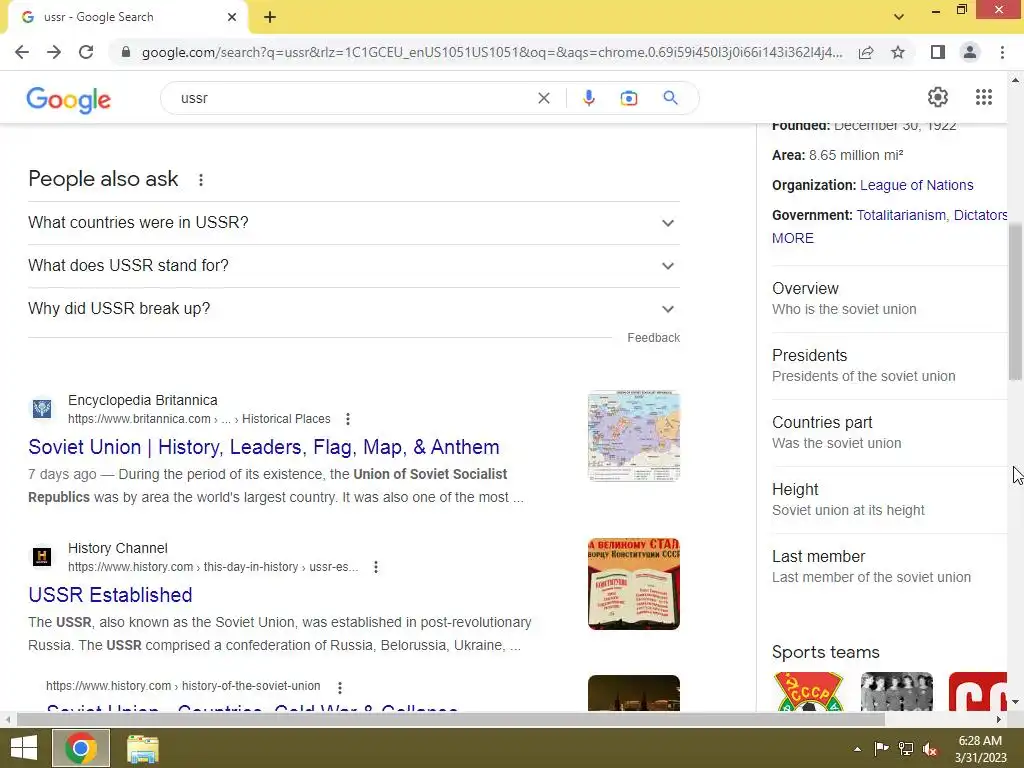
Task: Open Google quick settings gear
Action: [x=938, y=97]
